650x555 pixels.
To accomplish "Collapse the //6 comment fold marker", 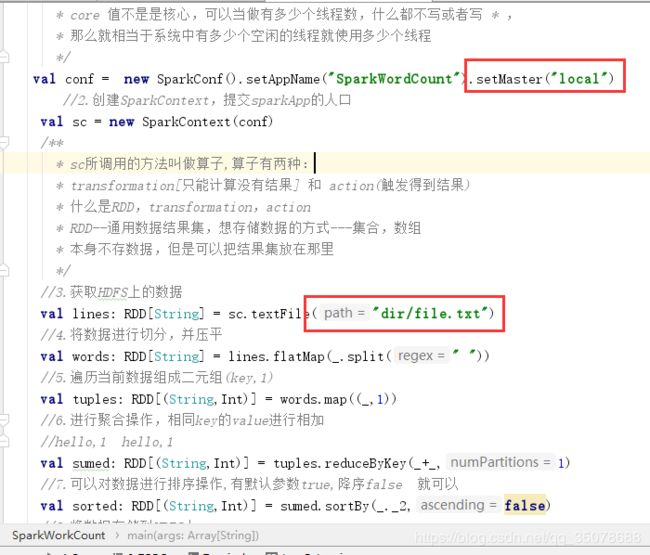I will coord(4,420).
